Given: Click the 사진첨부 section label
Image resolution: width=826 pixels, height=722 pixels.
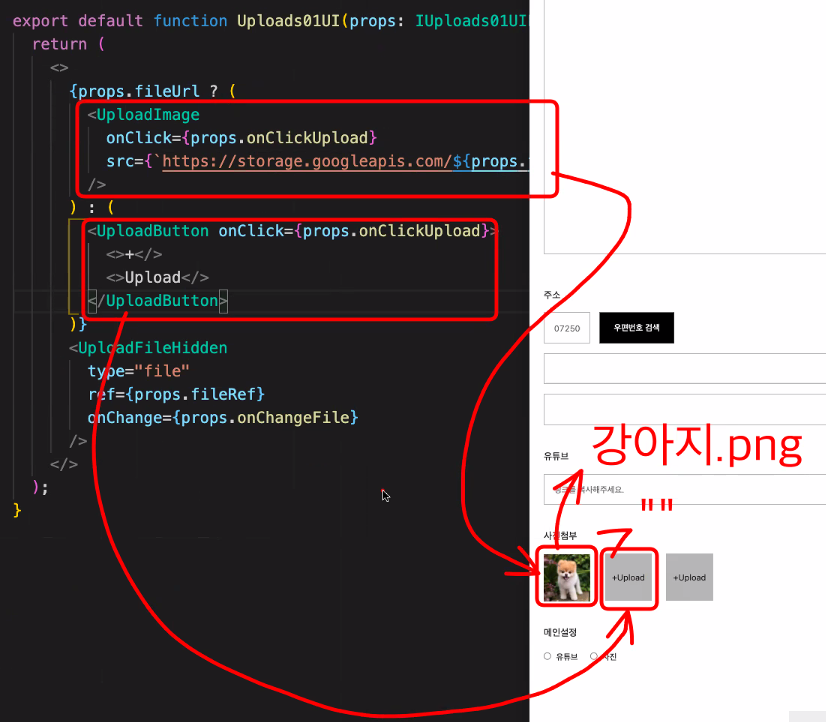Looking at the screenshot, I should point(560,536).
